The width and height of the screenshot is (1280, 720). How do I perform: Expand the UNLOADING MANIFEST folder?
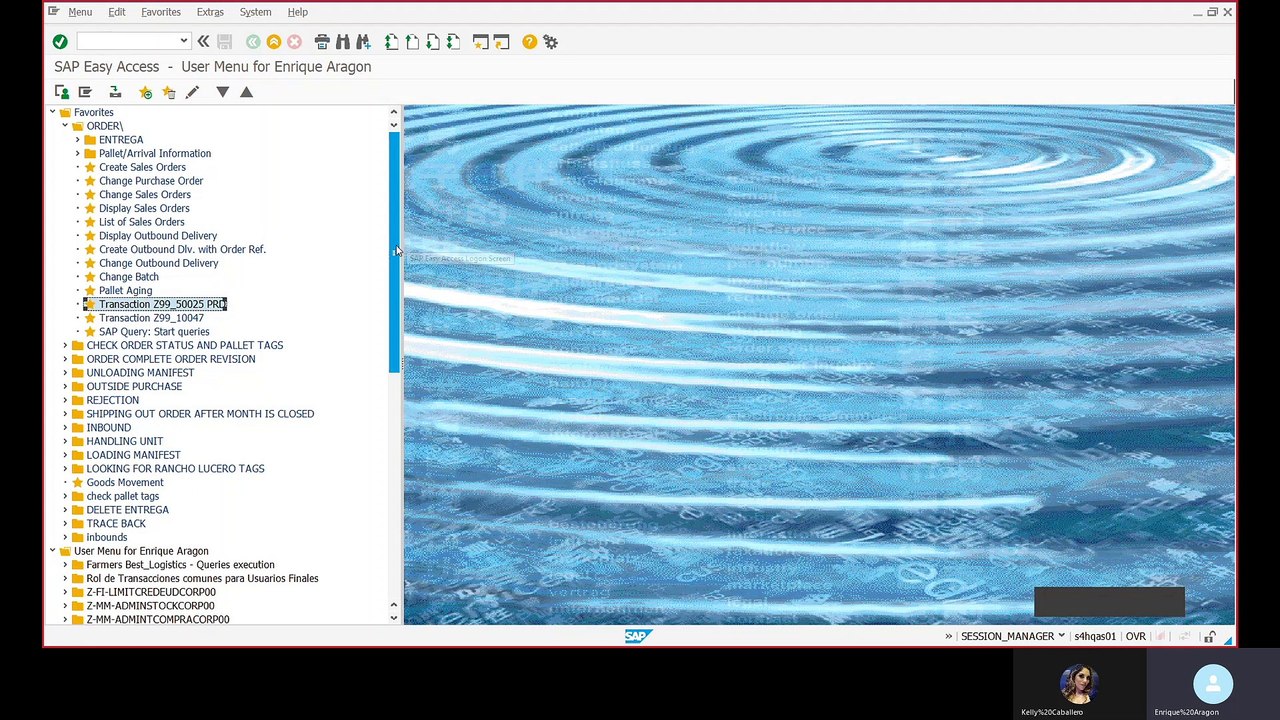click(x=65, y=373)
